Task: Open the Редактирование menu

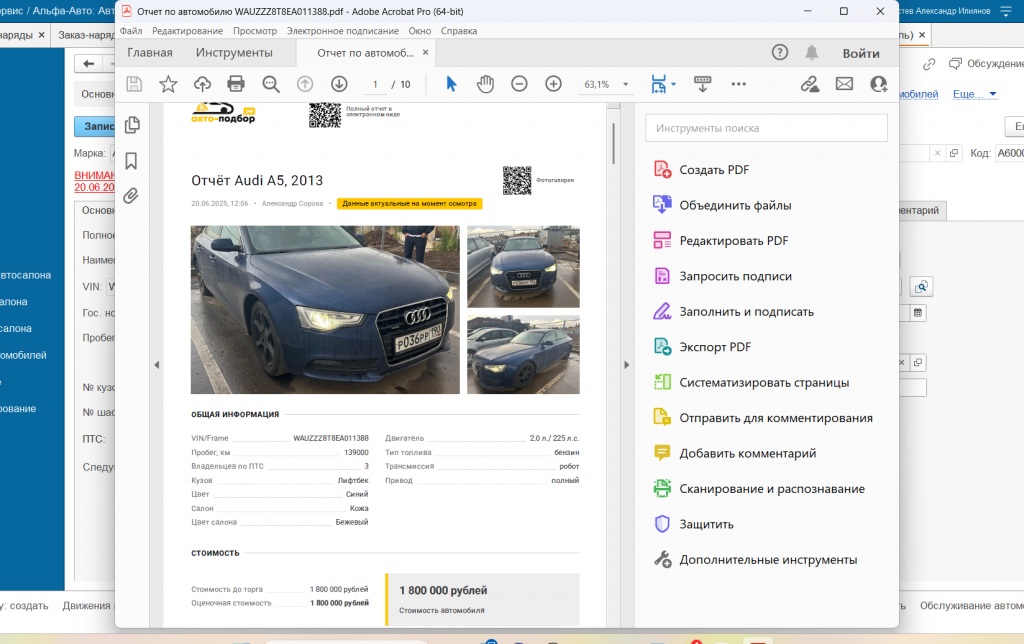Action: point(187,31)
